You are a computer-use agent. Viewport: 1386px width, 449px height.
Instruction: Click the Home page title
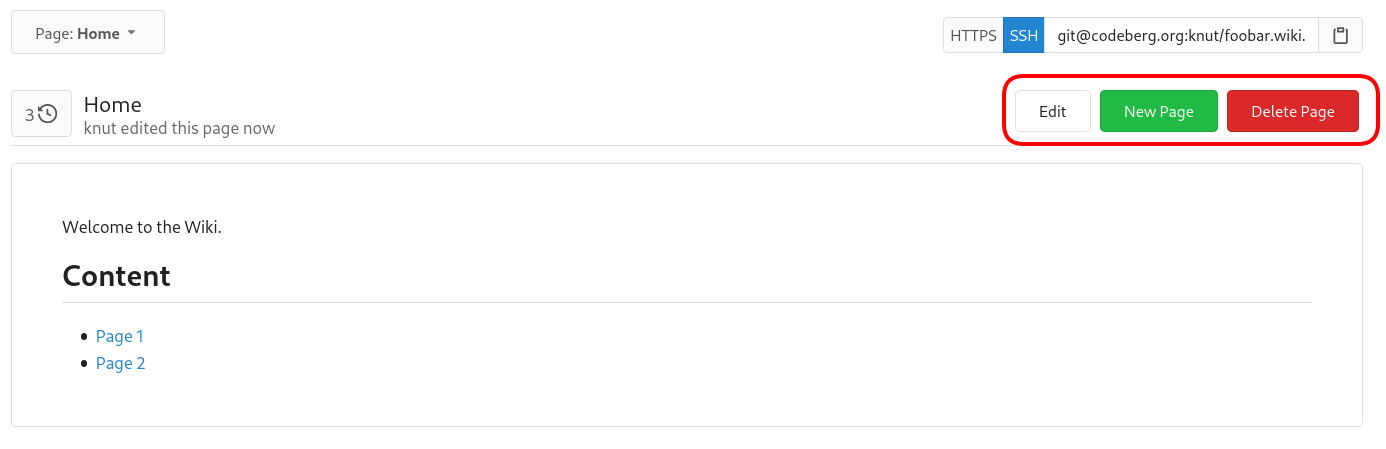coord(112,104)
